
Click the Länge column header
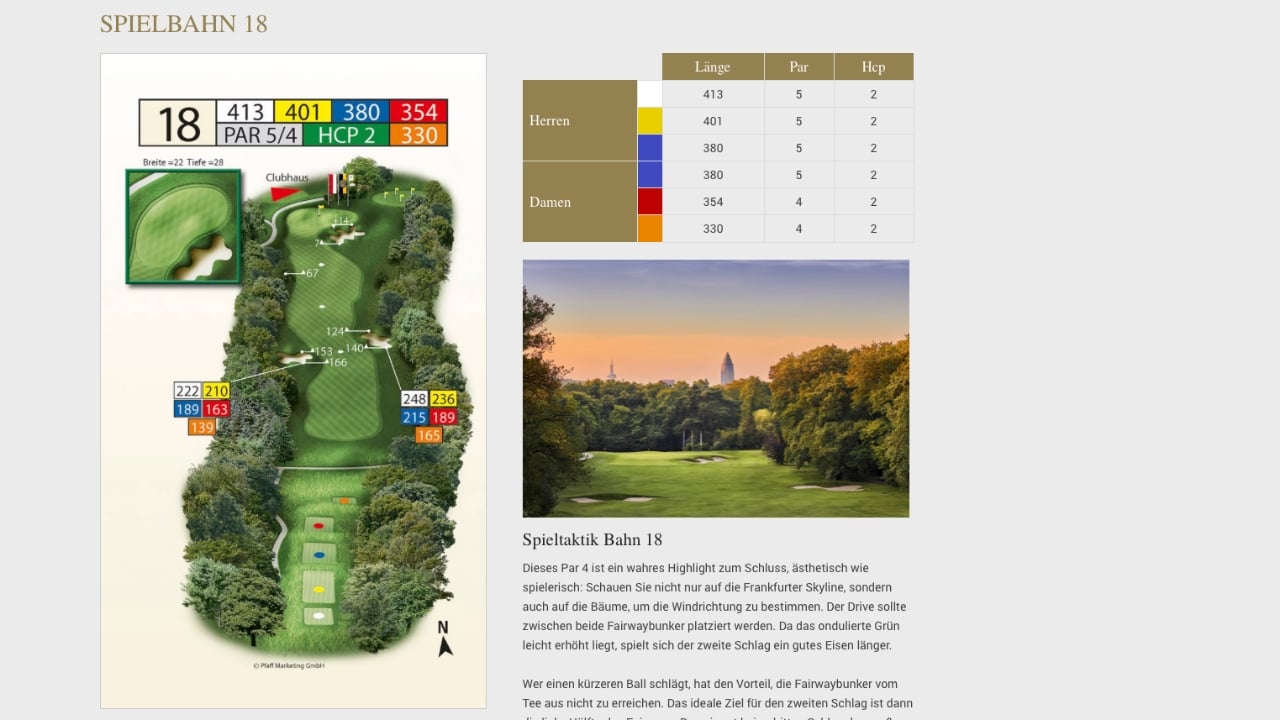(712, 67)
